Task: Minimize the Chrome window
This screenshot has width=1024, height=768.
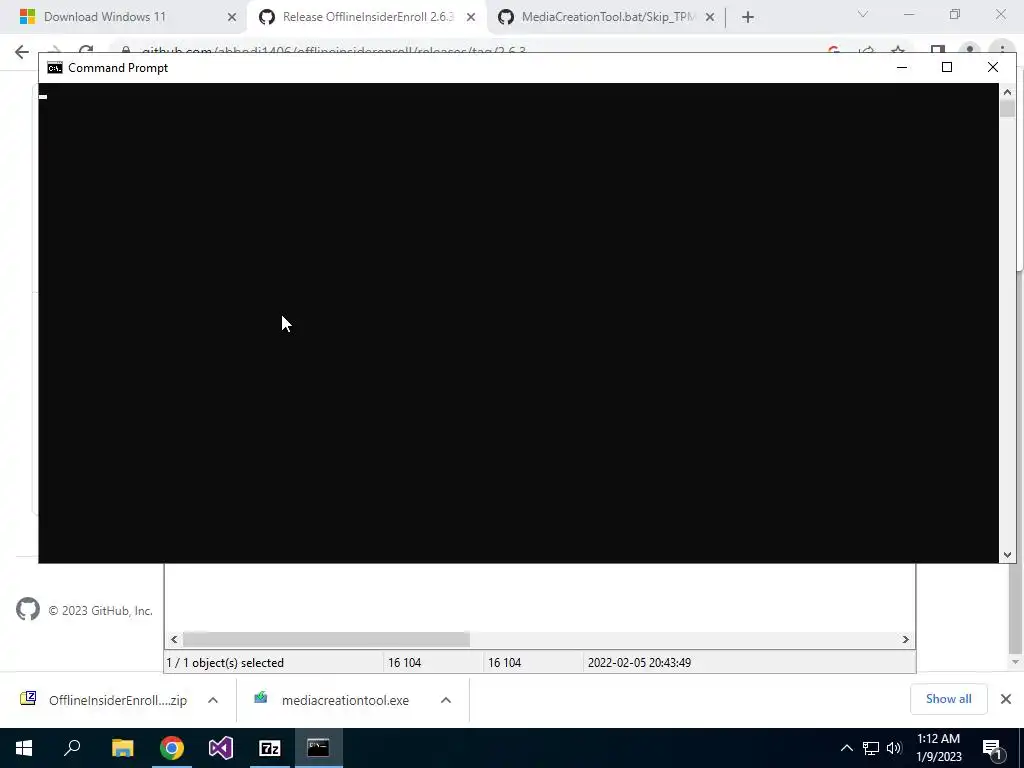Action: click(x=909, y=14)
